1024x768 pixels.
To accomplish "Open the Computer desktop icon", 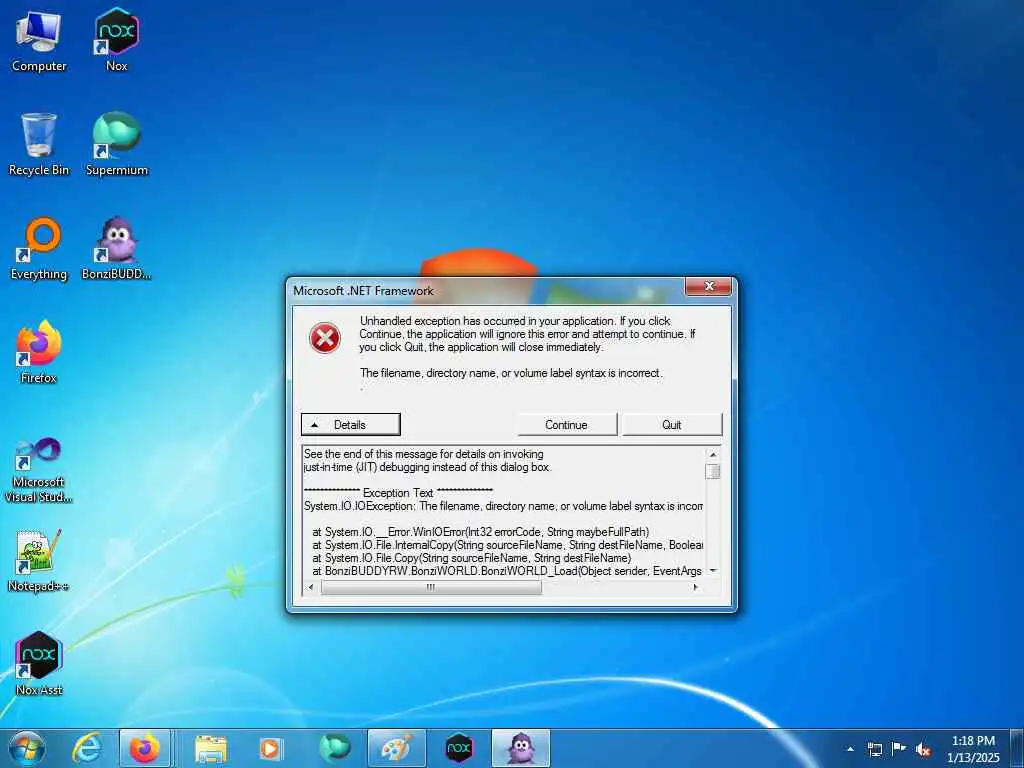I will point(39,40).
